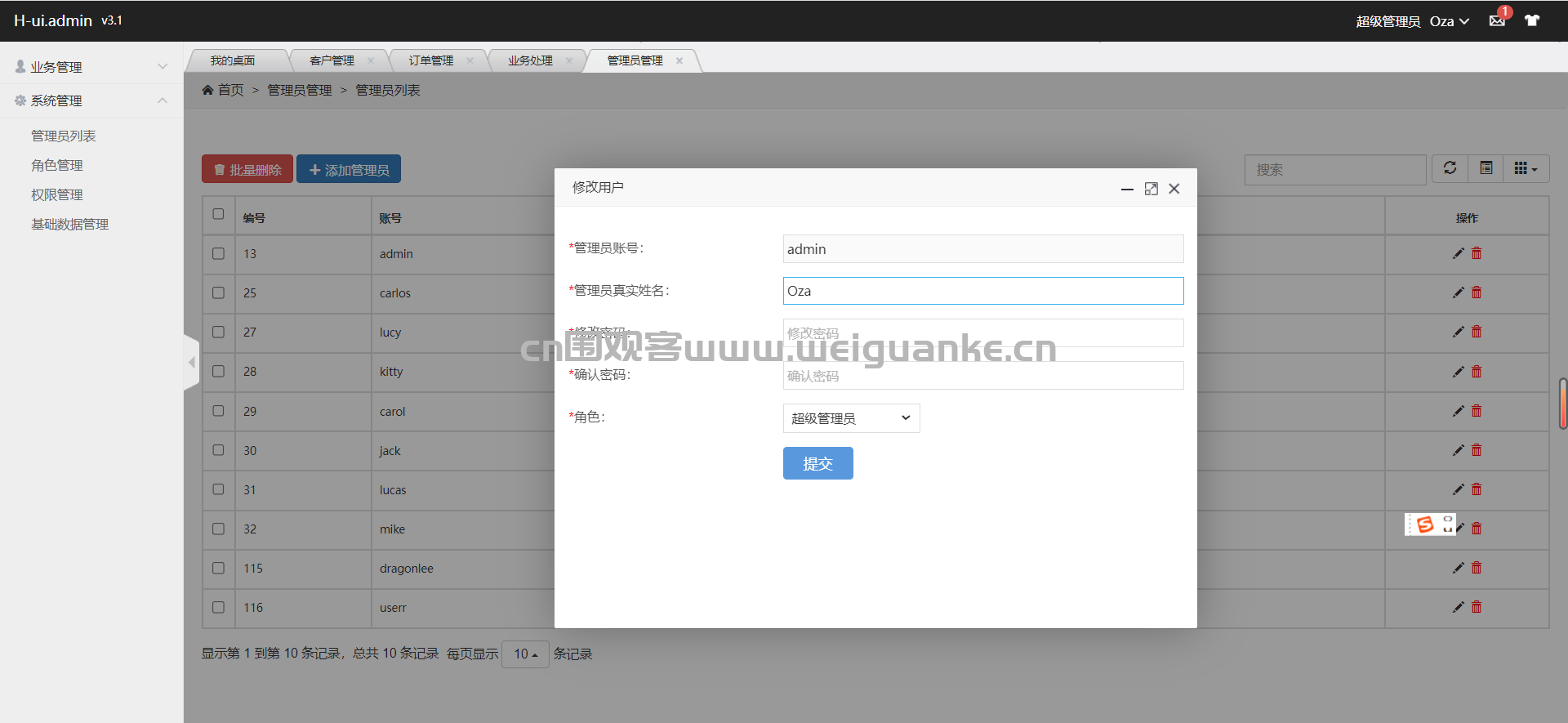This screenshot has width=1568, height=723.
Task: Click edit pencil for admin row
Action: pyautogui.click(x=1458, y=253)
